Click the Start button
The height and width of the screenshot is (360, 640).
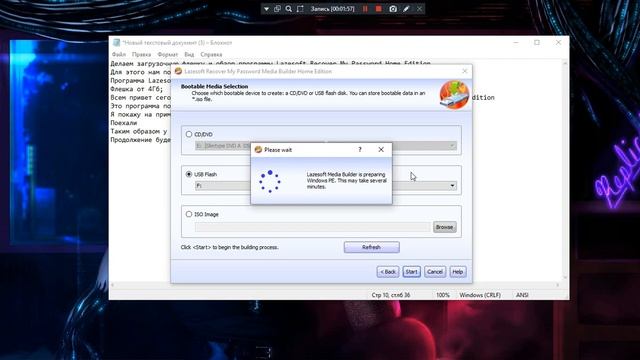tap(411, 272)
